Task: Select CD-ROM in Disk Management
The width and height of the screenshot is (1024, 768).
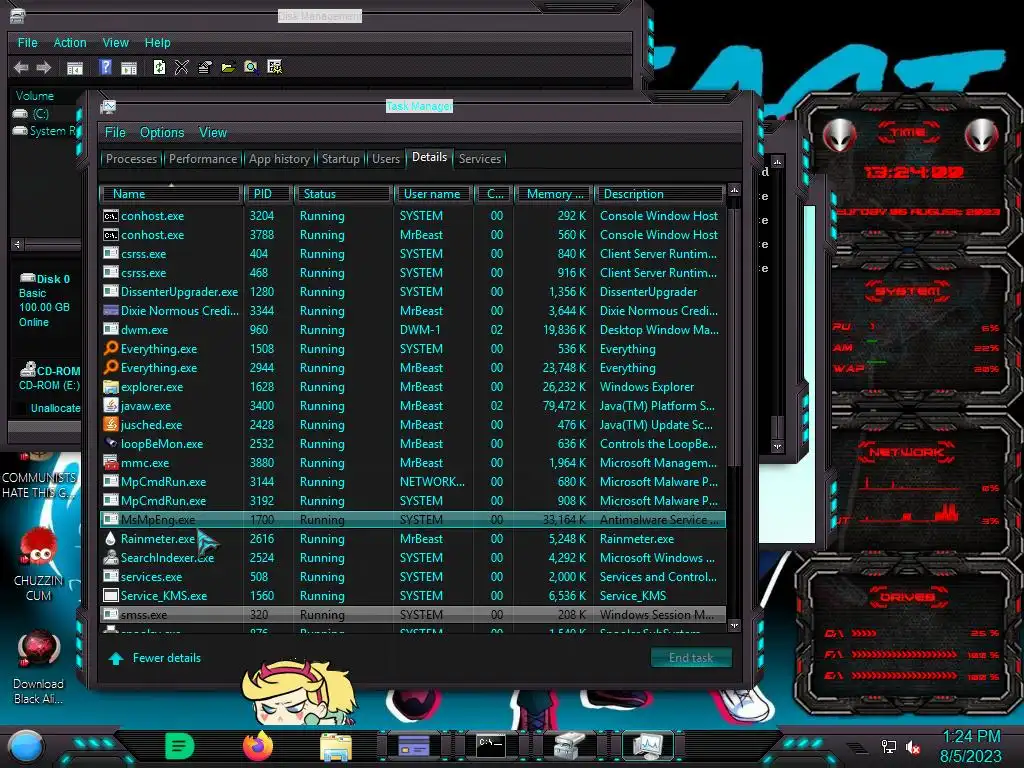Action: point(49,377)
